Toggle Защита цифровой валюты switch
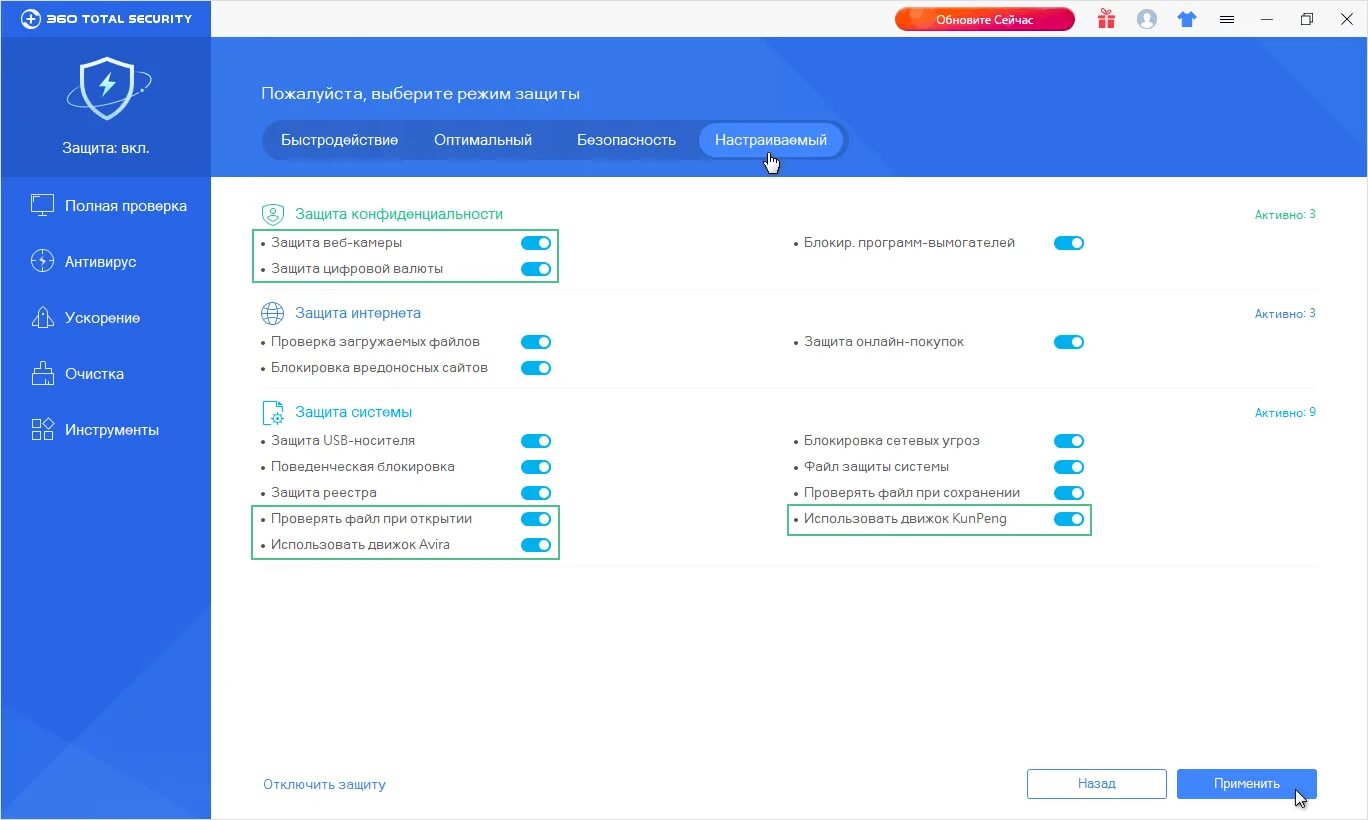This screenshot has width=1368, height=820. click(x=536, y=269)
